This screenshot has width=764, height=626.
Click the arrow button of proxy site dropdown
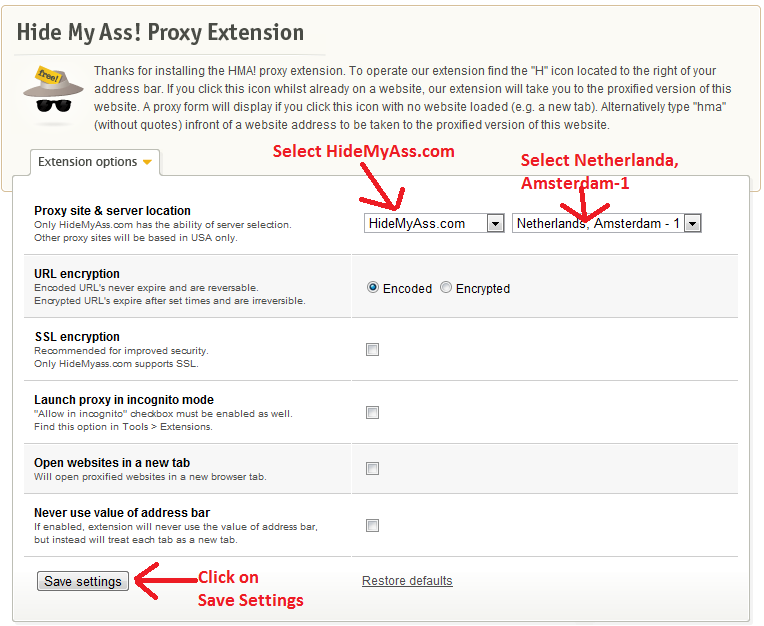pos(495,224)
